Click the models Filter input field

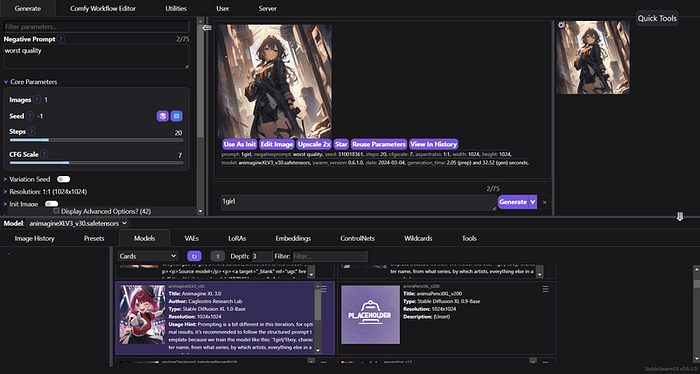point(329,256)
